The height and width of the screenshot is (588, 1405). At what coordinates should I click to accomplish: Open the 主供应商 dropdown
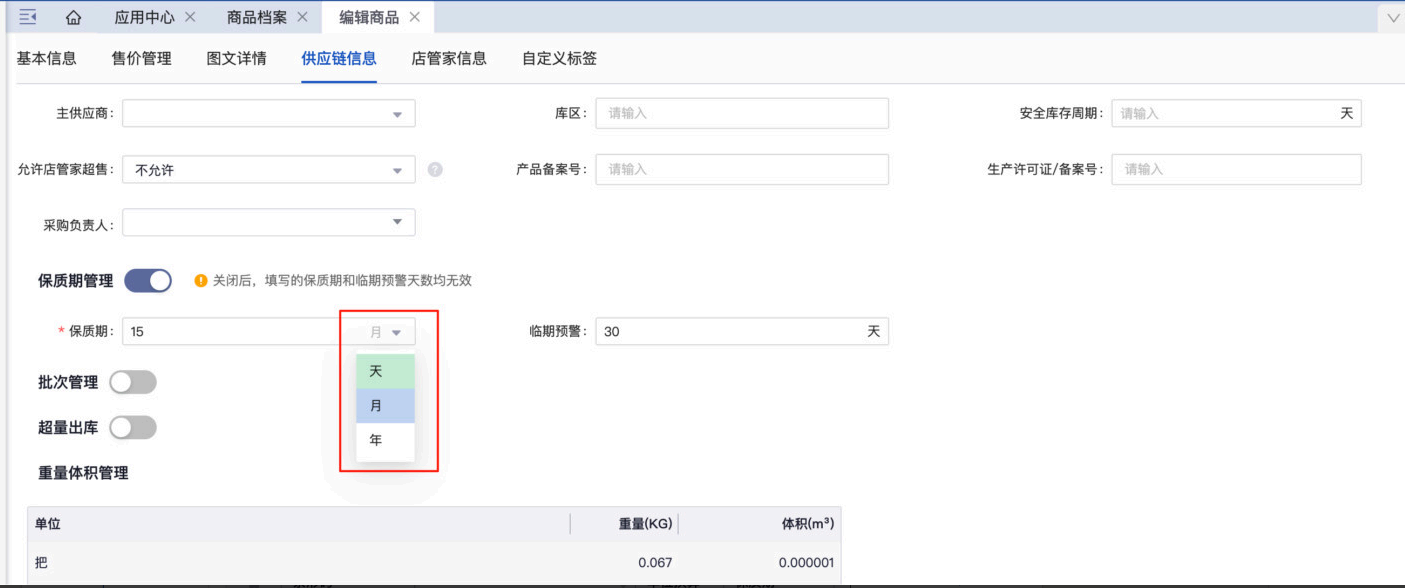click(268, 114)
